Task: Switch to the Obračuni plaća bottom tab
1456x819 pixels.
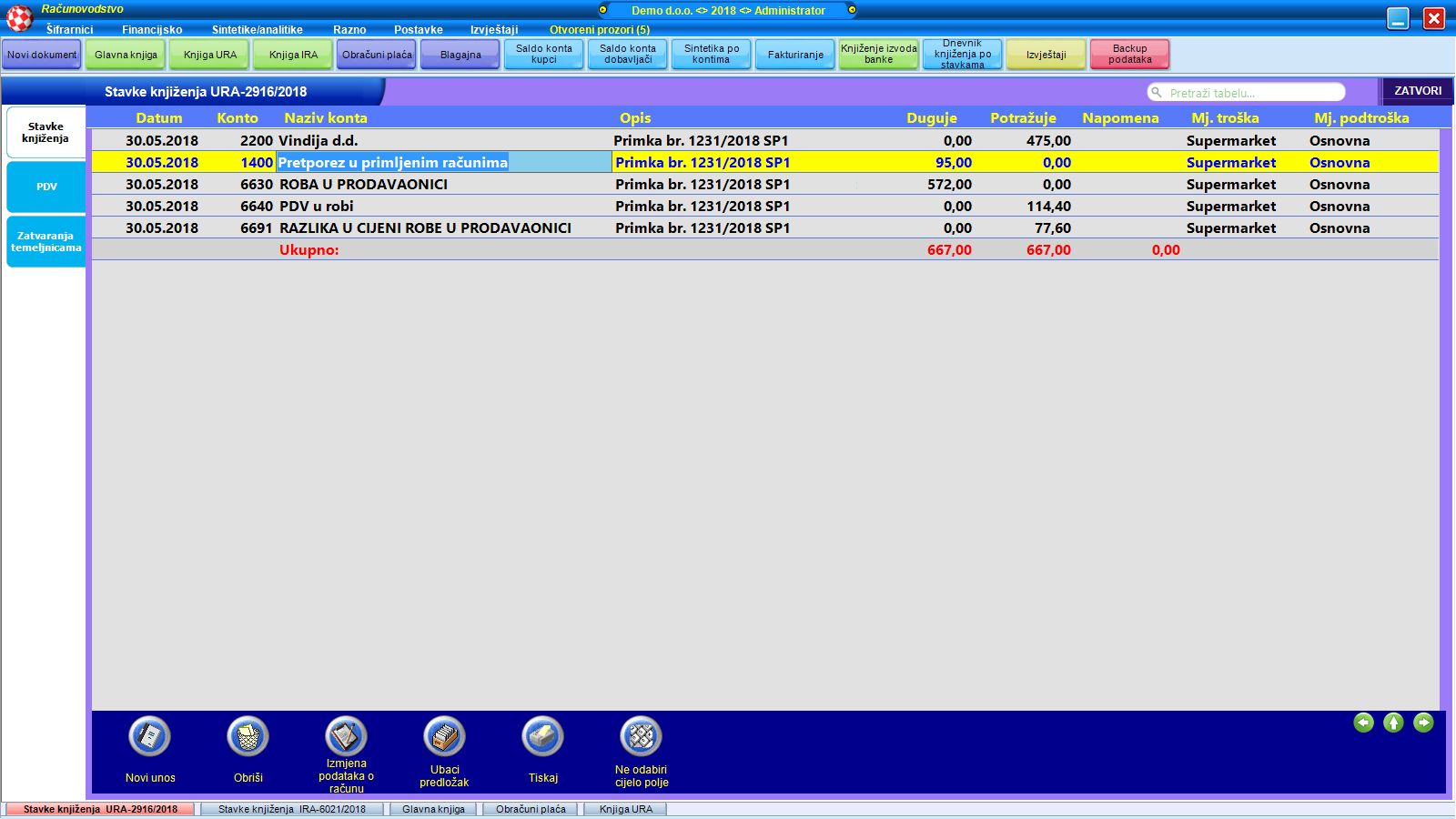Action: pyautogui.click(x=531, y=809)
